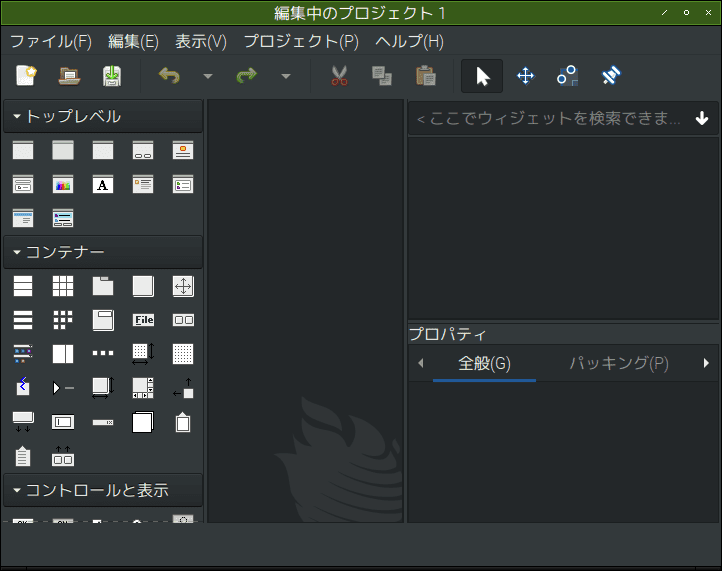Select the Flow Box container widget
722x571 pixels.
click(63, 320)
